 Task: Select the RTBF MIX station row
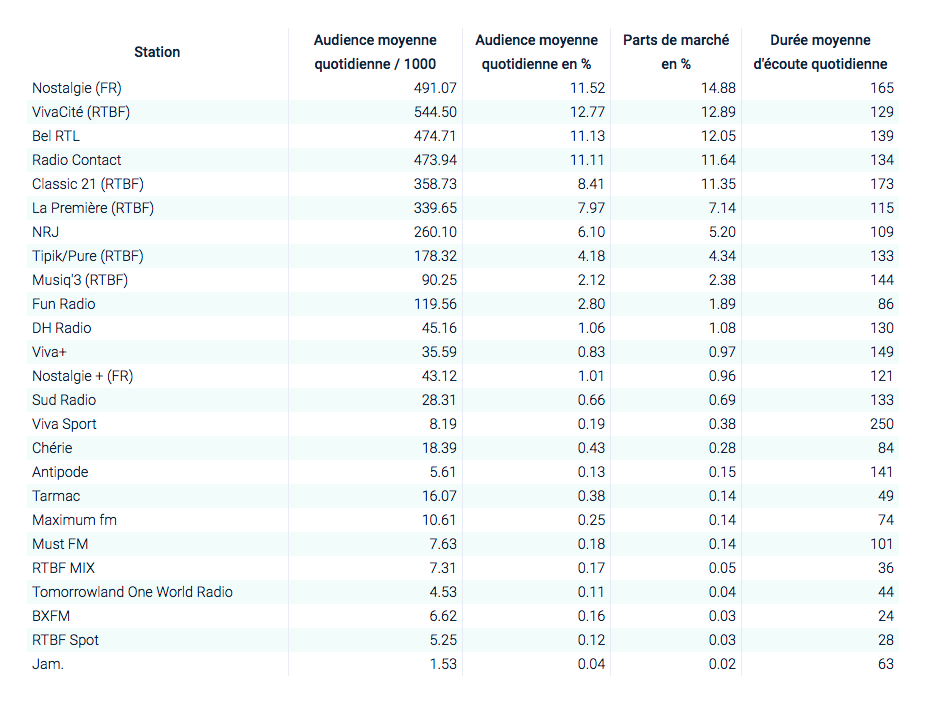(63, 568)
